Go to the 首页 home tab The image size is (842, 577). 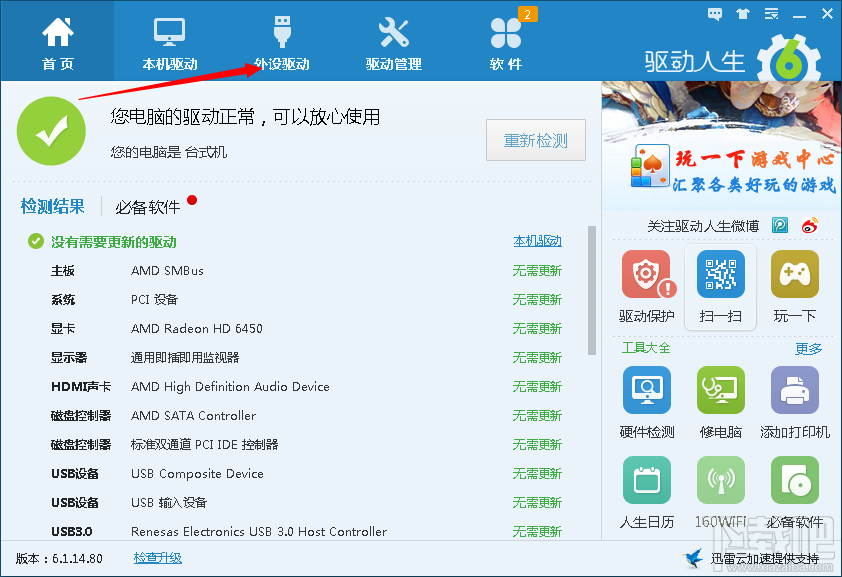click(57, 43)
